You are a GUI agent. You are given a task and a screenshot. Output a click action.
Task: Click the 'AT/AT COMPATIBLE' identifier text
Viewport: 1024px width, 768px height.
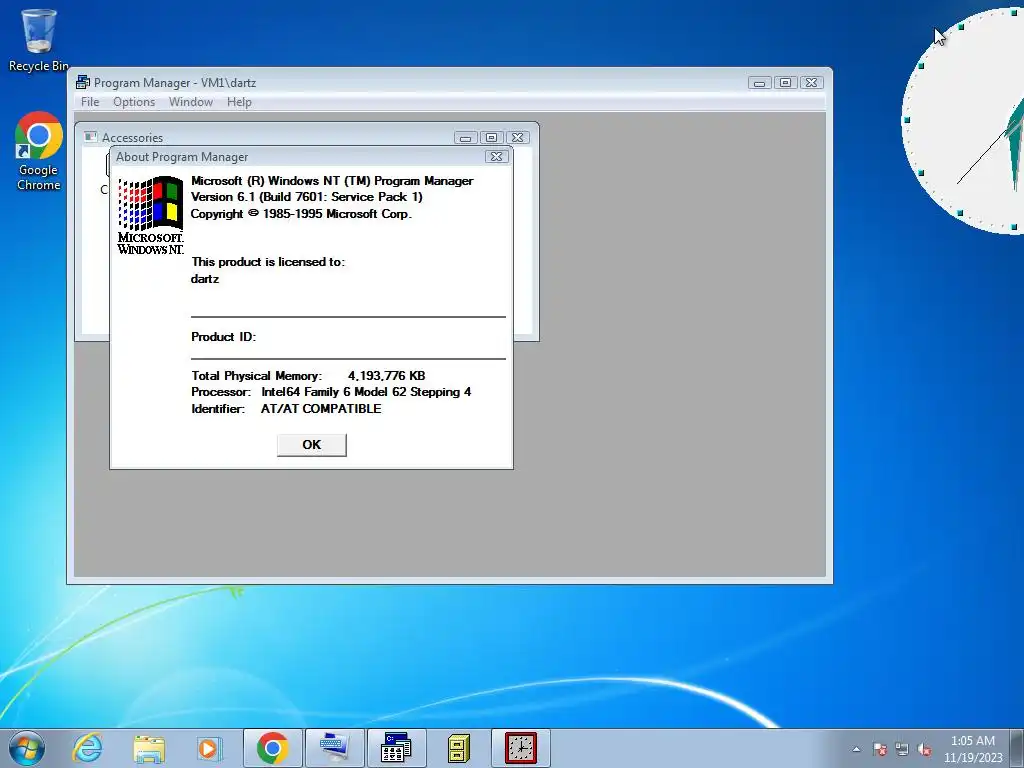321,409
